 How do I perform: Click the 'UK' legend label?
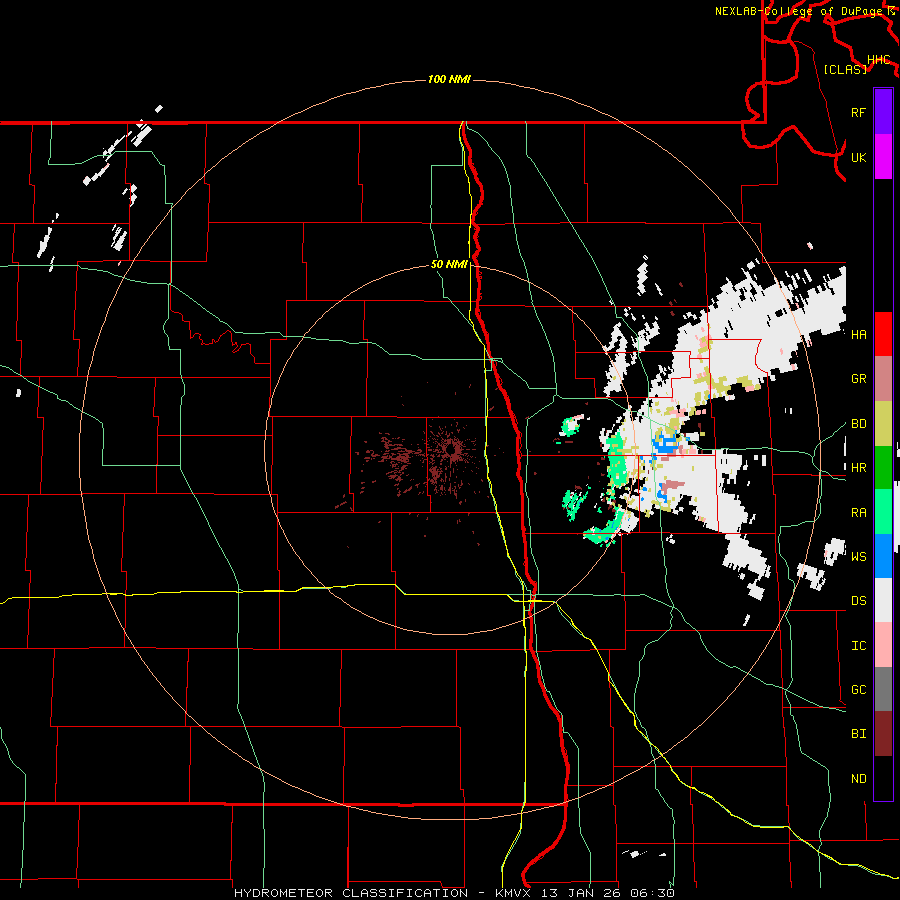(858, 157)
